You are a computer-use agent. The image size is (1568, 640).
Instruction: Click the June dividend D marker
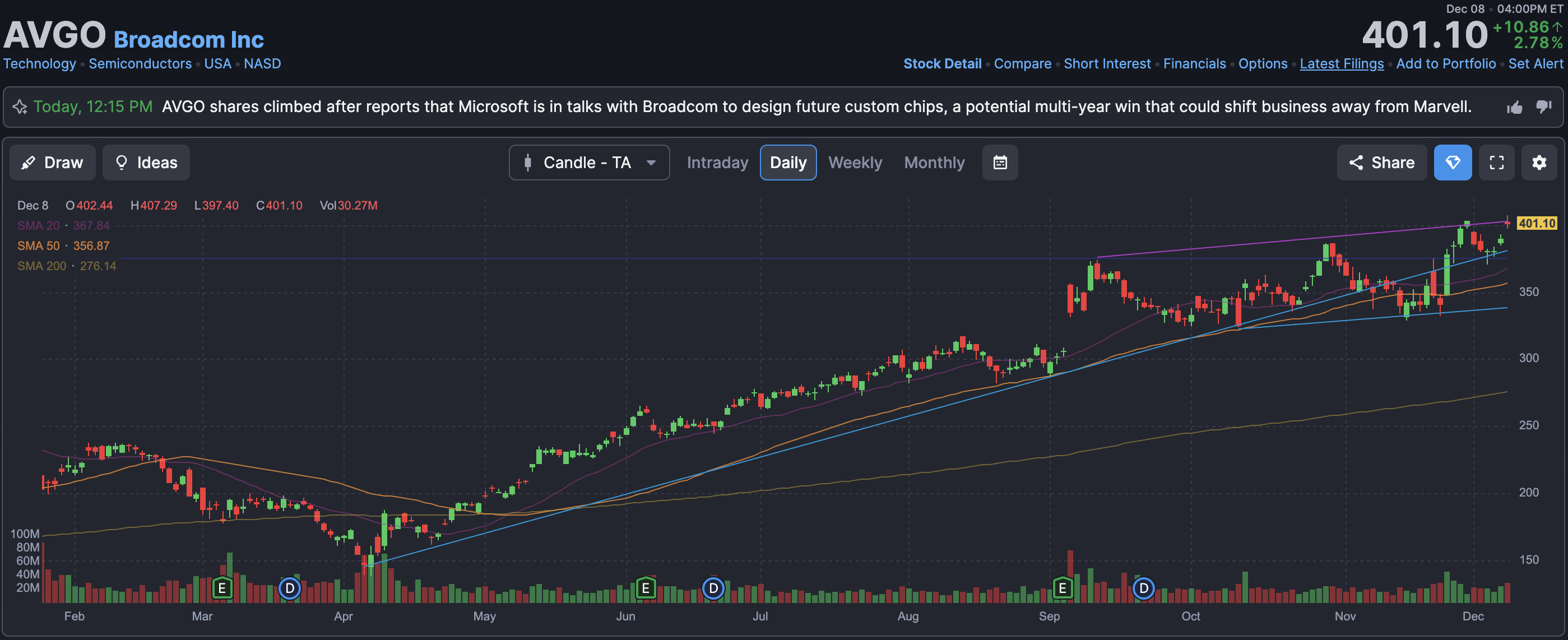[713, 588]
